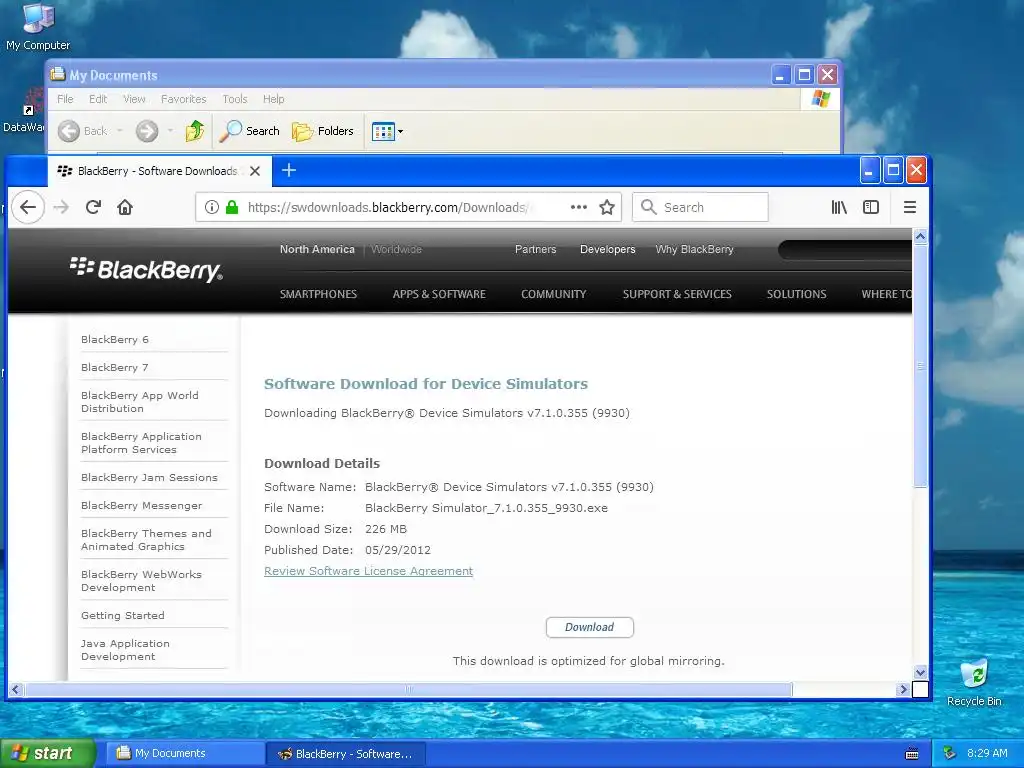1024x768 pixels.
Task: Open Getting Started sidebar link
Action: [x=123, y=615]
